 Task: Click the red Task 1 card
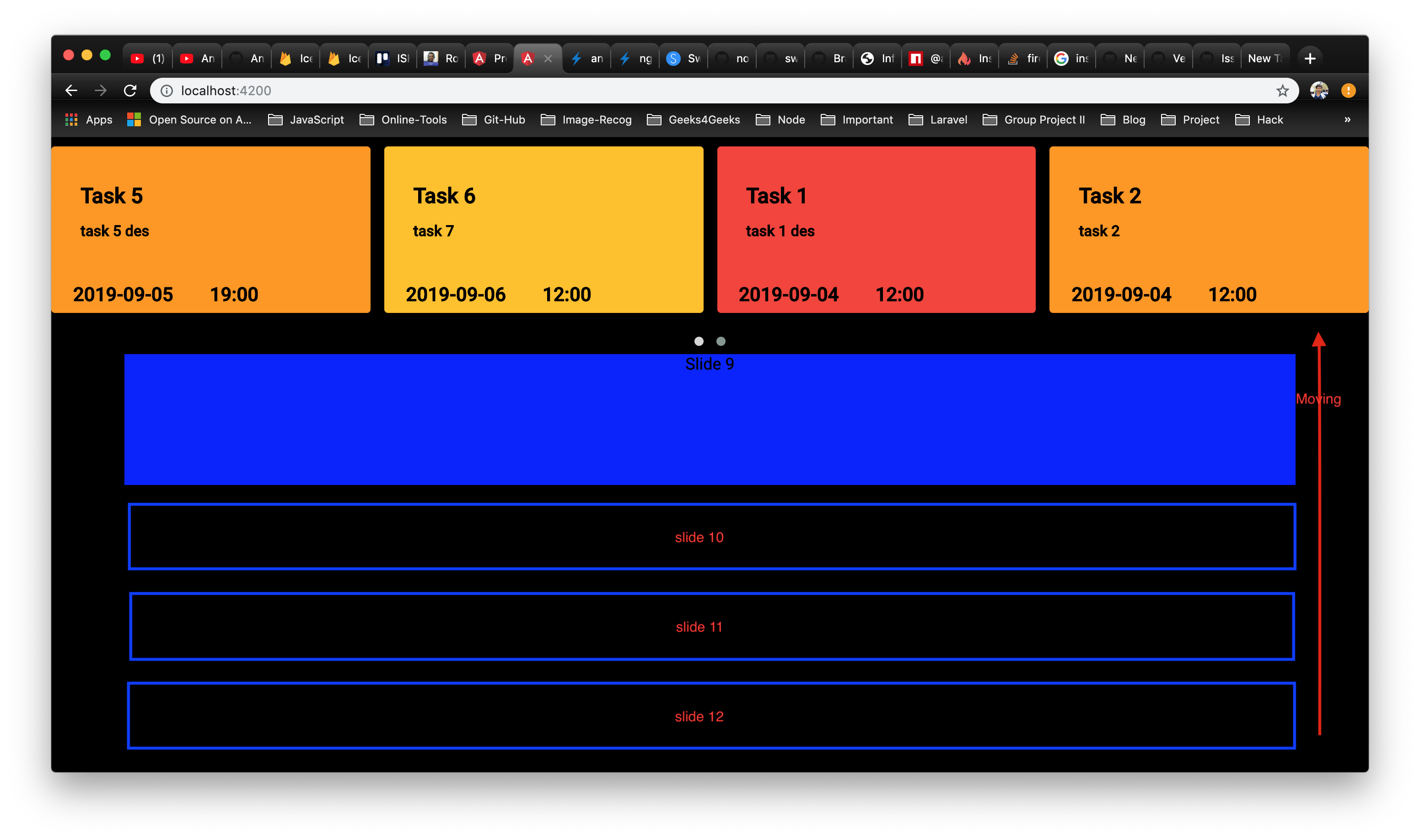click(876, 229)
